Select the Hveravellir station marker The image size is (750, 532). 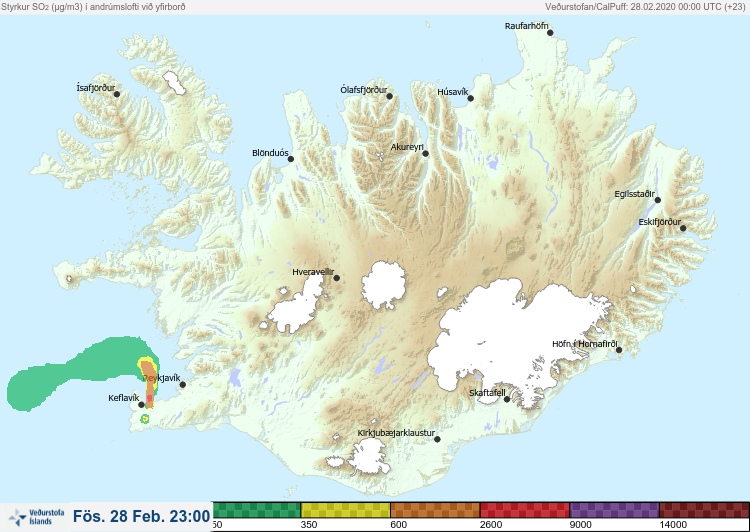pyautogui.click(x=336, y=278)
